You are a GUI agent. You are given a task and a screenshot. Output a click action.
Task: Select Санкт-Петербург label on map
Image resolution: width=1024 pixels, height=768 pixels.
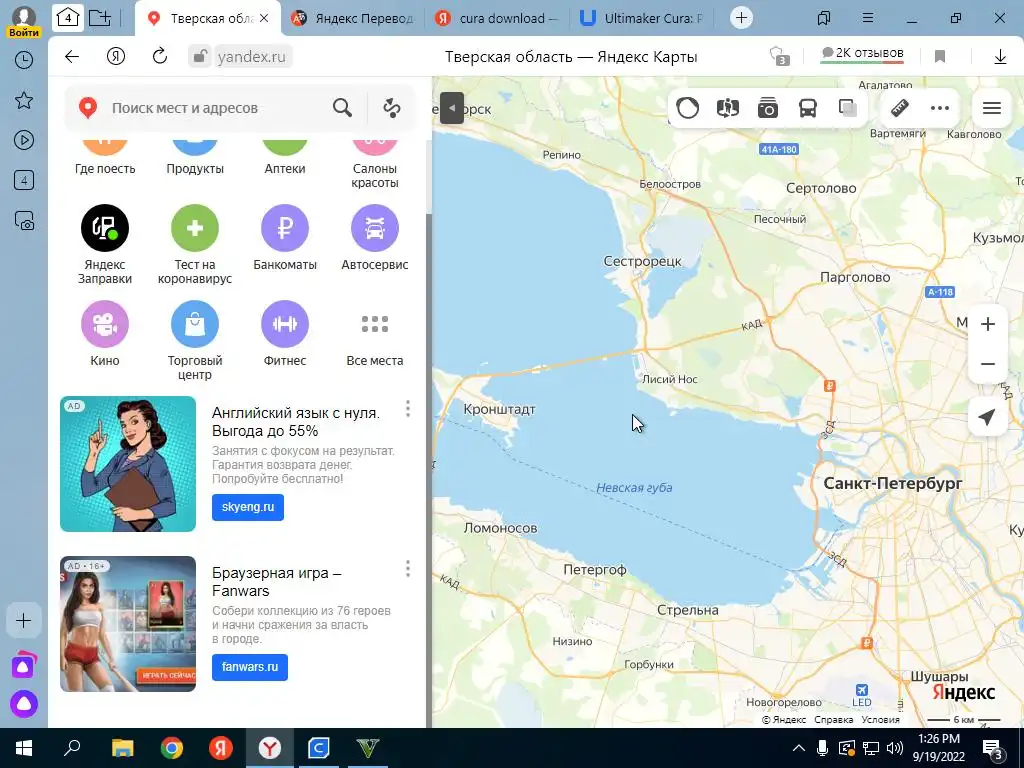[893, 483]
